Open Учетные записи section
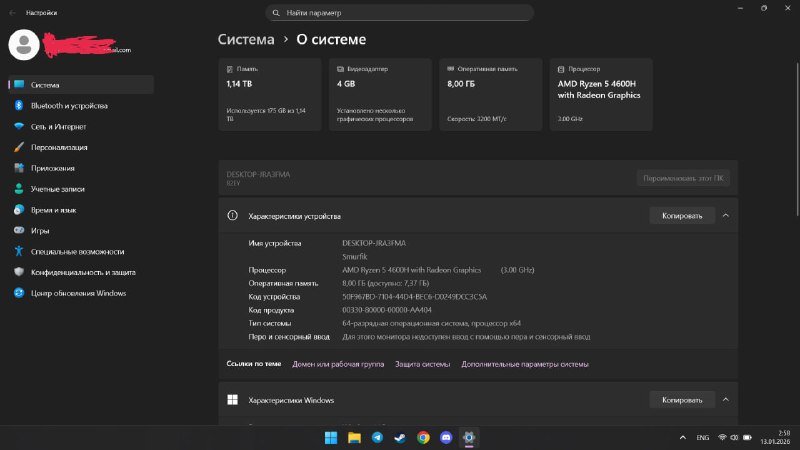The width and height of the screenshot is (800, 450). pos(81,189)
